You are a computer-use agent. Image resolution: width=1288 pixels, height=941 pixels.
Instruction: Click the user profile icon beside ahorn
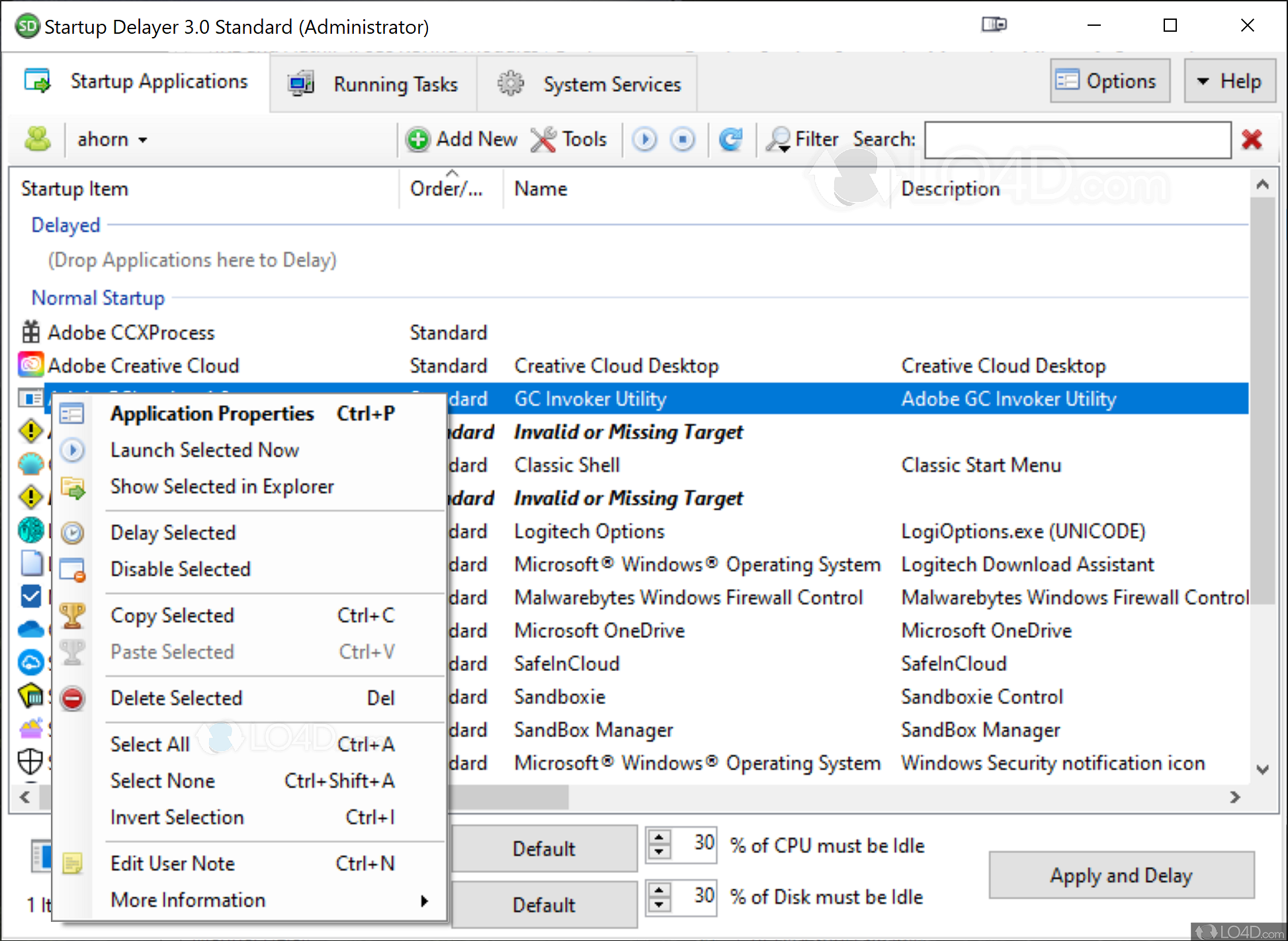click(x=38, y=139)
